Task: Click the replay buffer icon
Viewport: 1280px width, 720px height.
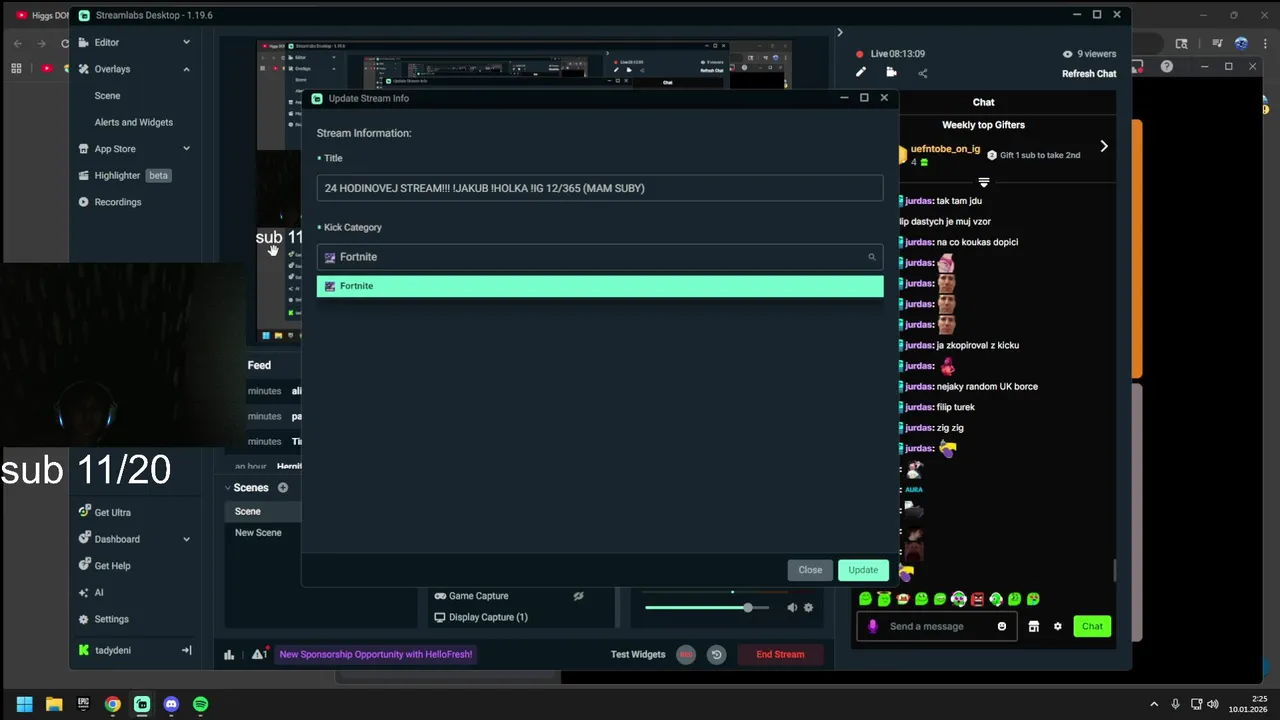Action: (x=716, y=655)
